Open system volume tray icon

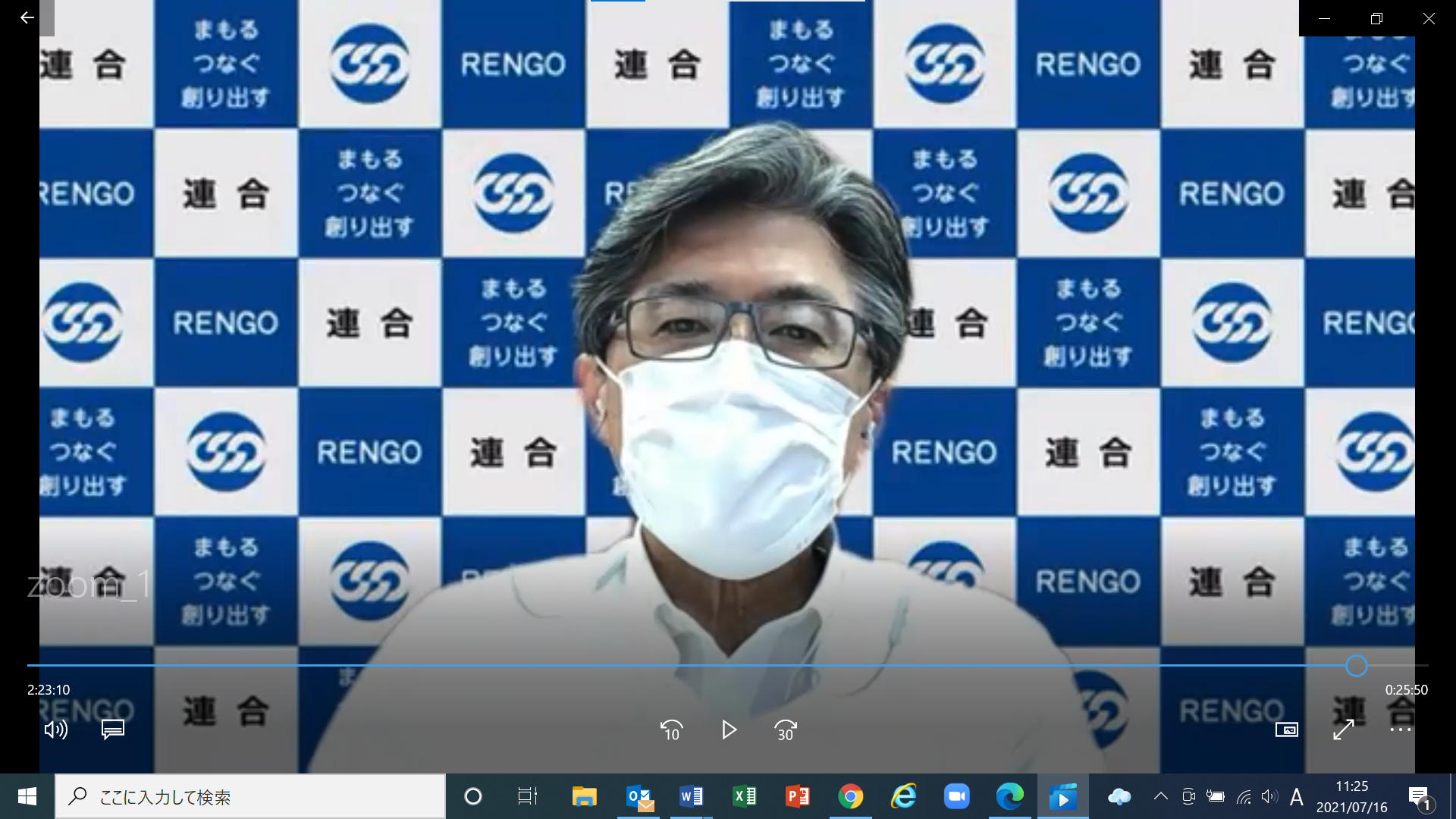pyautogui.click(x=1269, y=796)
